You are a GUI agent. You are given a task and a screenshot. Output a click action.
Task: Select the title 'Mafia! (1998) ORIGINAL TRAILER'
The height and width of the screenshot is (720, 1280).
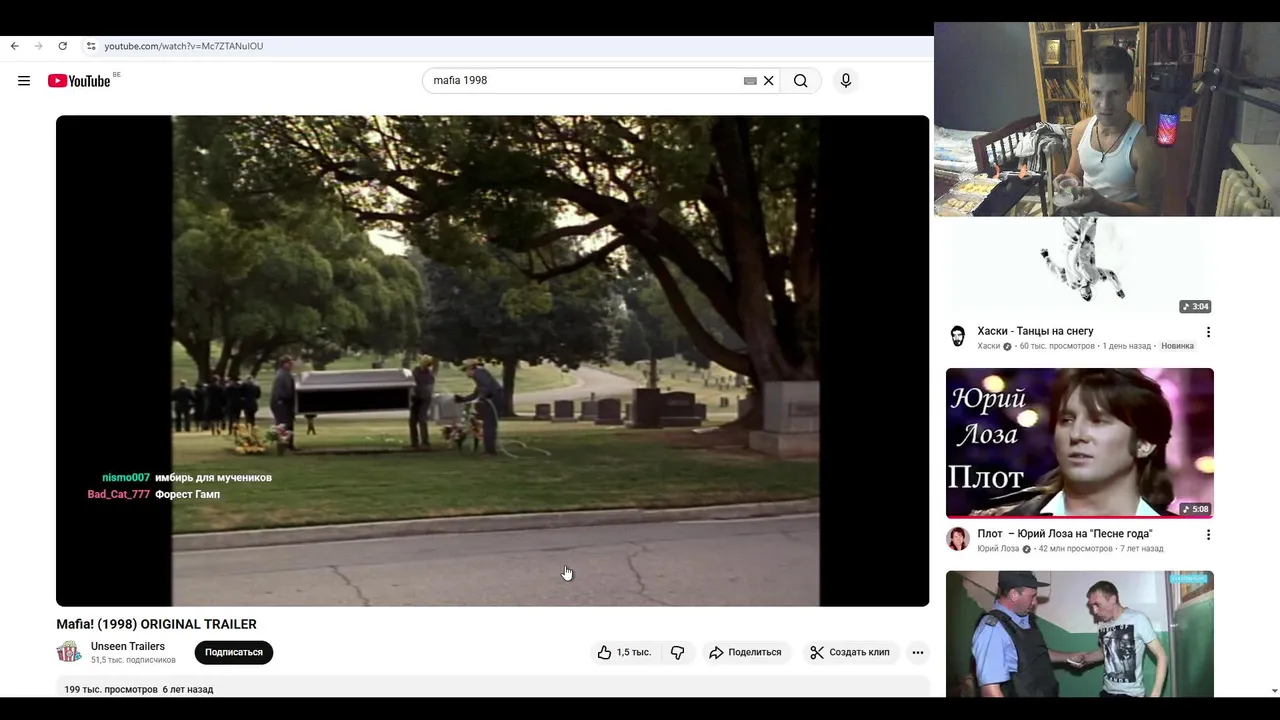pos(156,624)
